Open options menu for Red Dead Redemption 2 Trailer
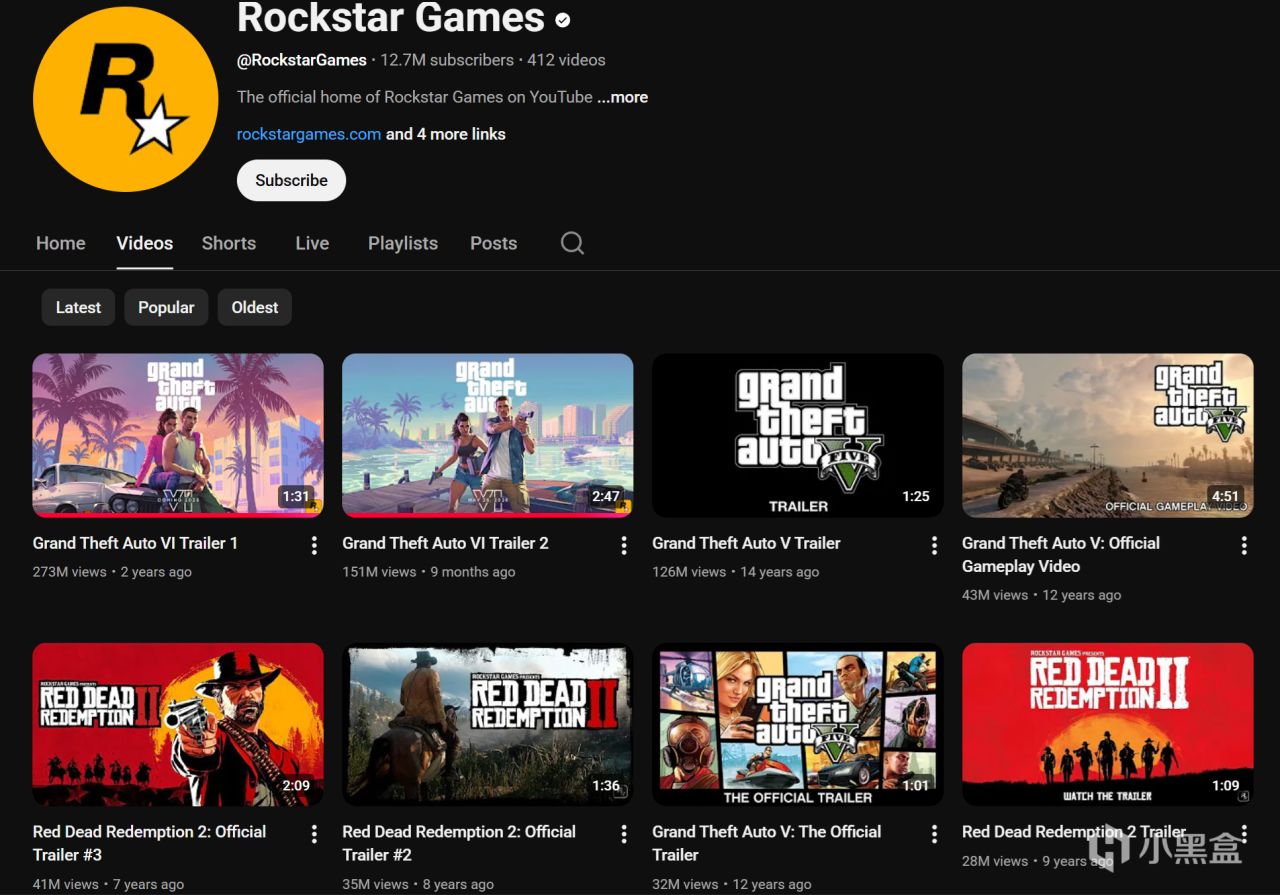Screen dimensions: 1280x895 pyautogui.click(x=1244, y=834)
